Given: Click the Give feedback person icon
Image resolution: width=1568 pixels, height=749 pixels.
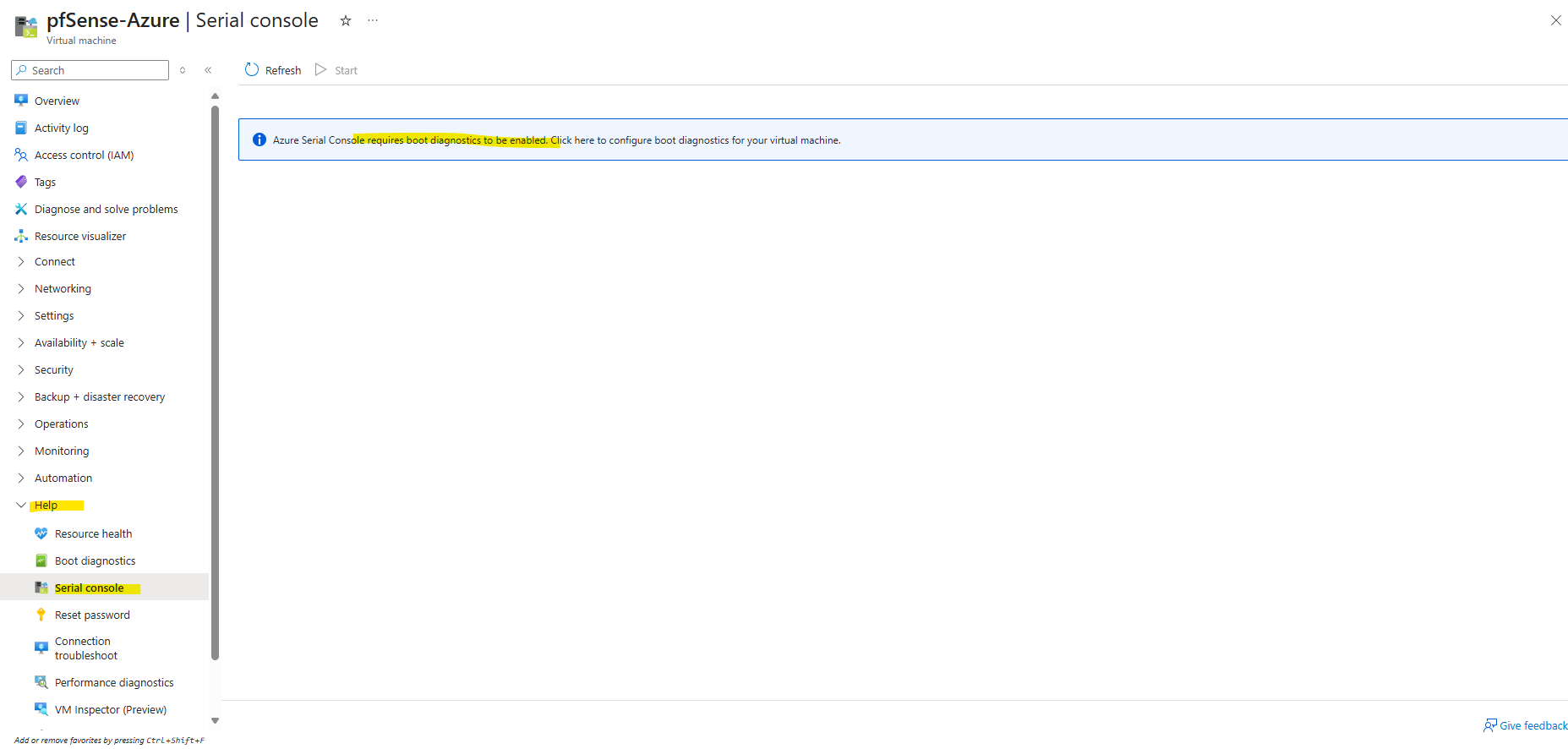Looking at the screenshot, I should tap(1490, 725).
